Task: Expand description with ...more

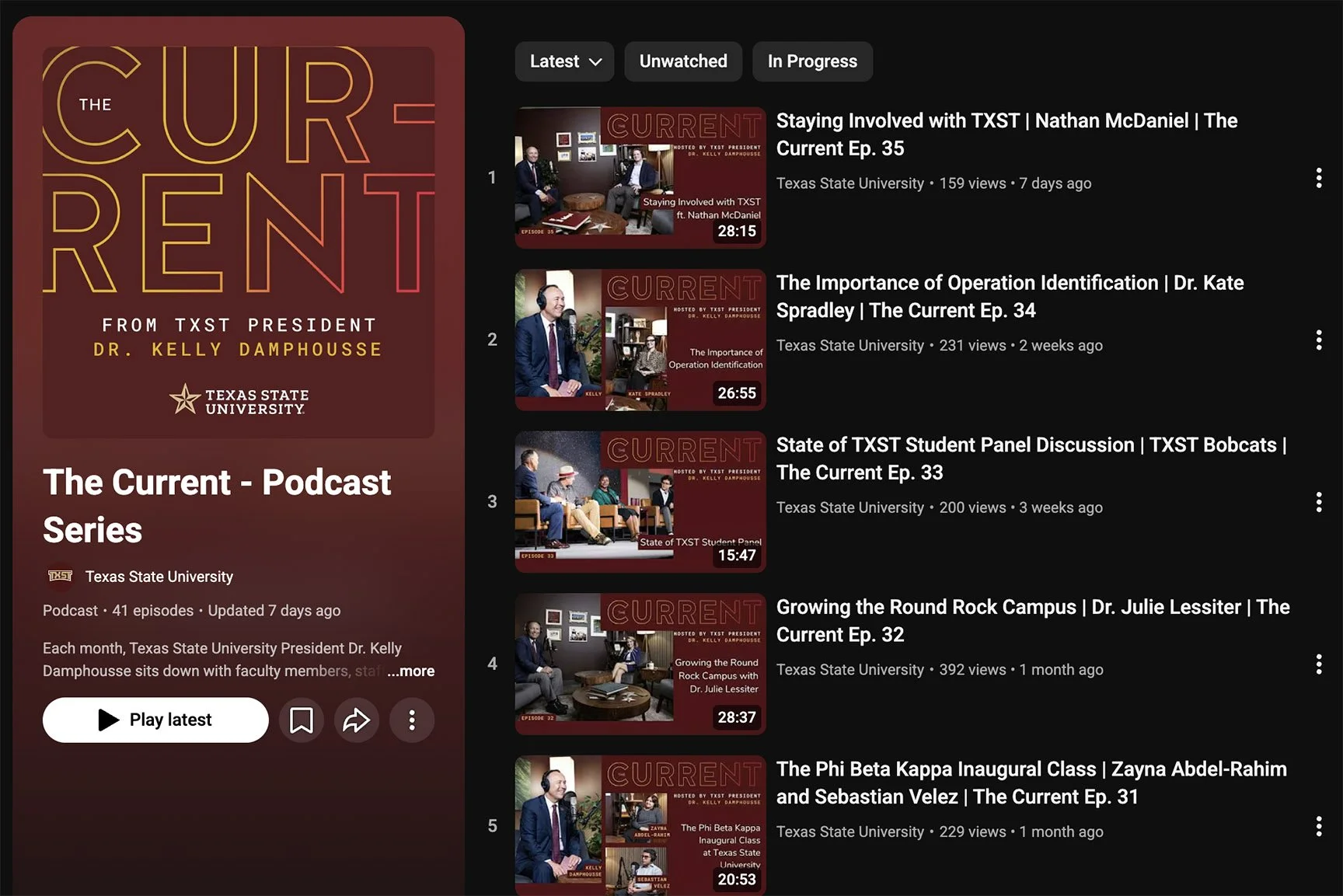Action: click(x=411, y=671)
